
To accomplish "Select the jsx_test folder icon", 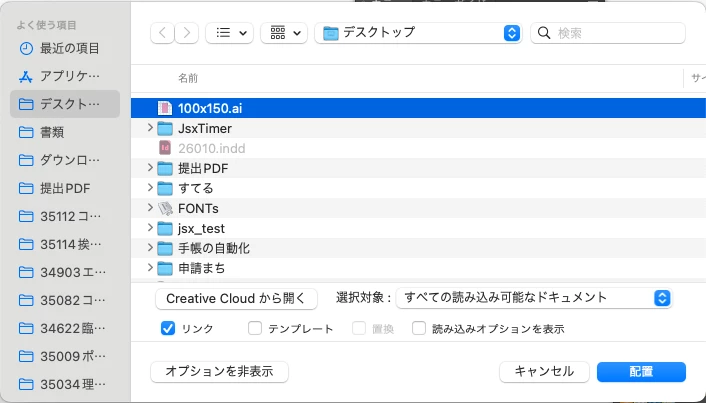I will pyautogui.click(x=165, y=228).
